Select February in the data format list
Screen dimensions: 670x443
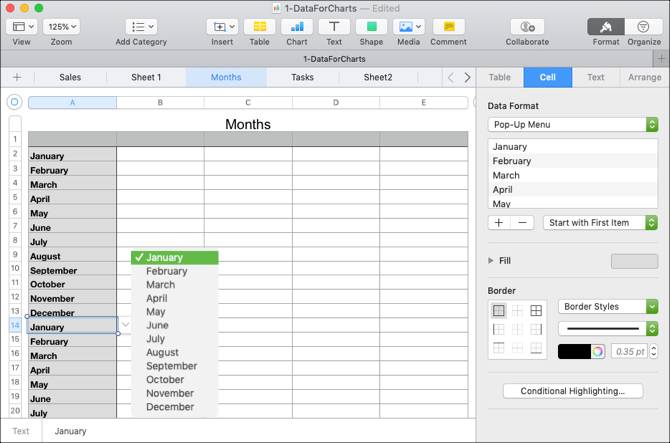[572, 161]
